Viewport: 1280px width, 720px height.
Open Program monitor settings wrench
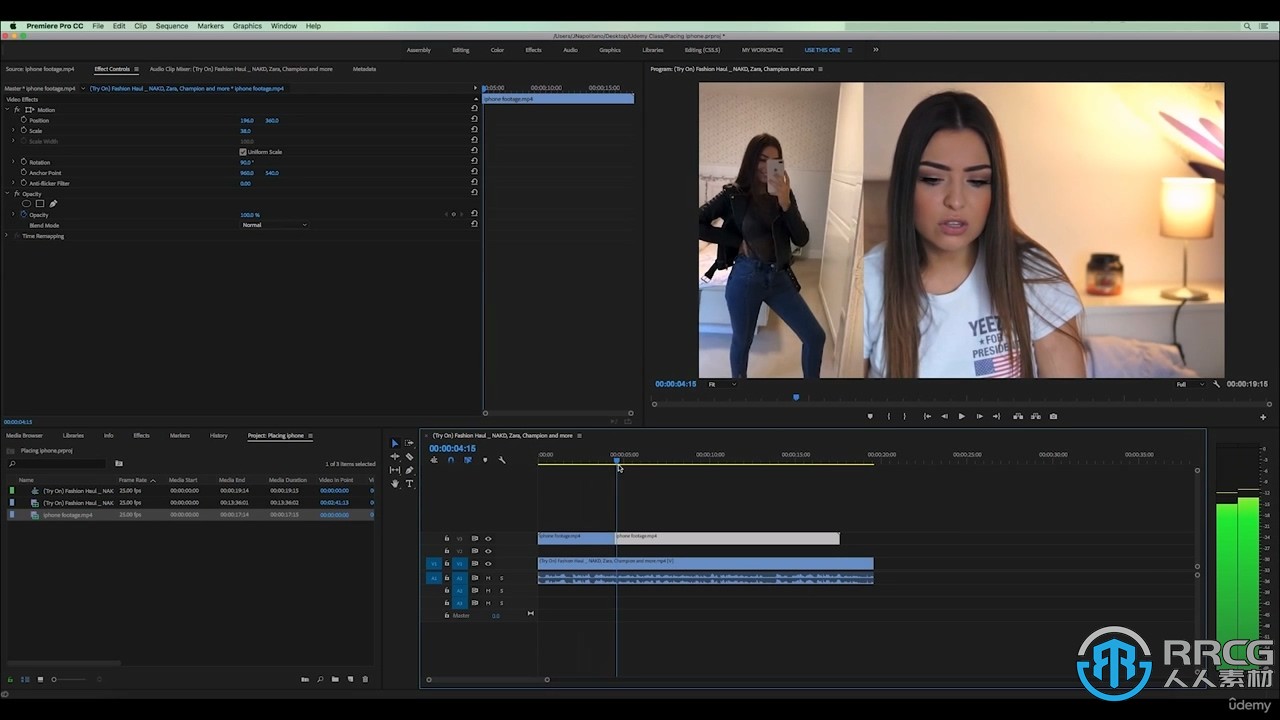pyautogui.click(x=1217, y=384)
